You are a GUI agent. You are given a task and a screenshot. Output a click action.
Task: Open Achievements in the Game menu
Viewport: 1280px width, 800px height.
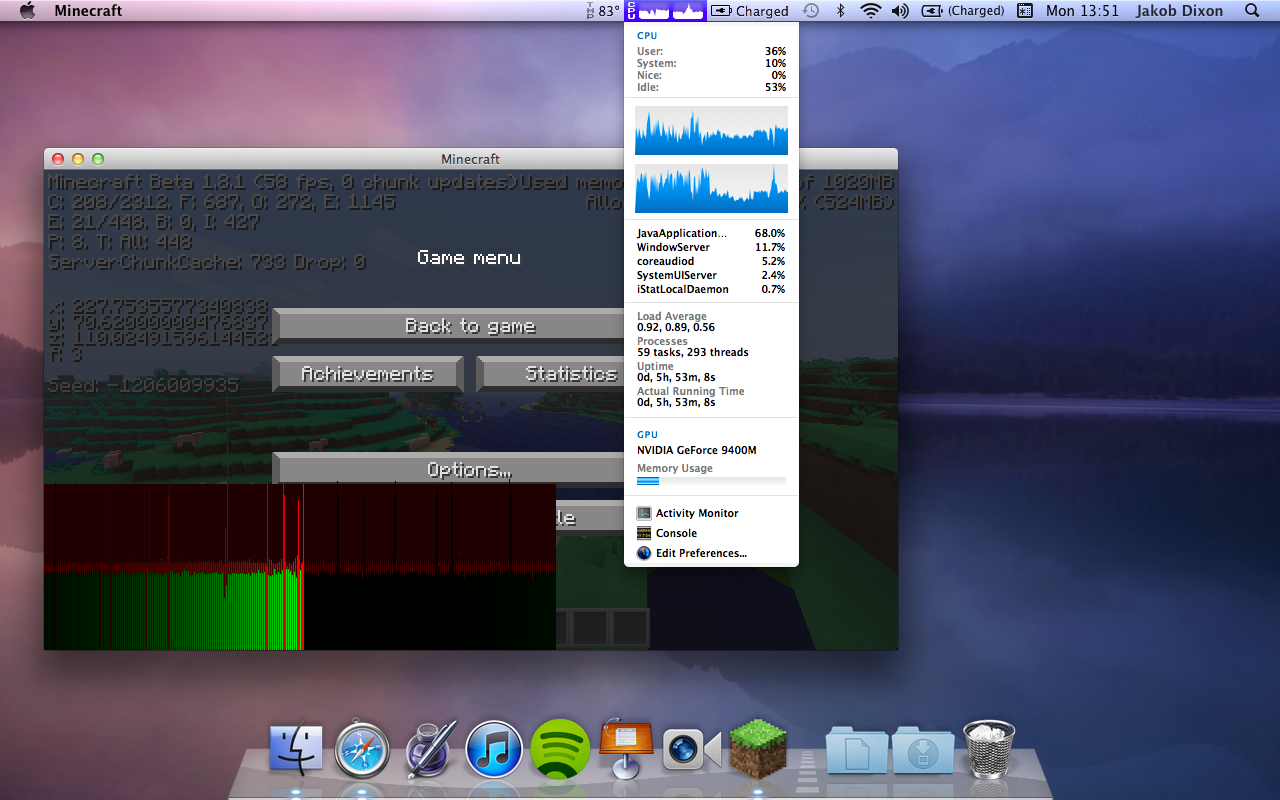(367, 374)
